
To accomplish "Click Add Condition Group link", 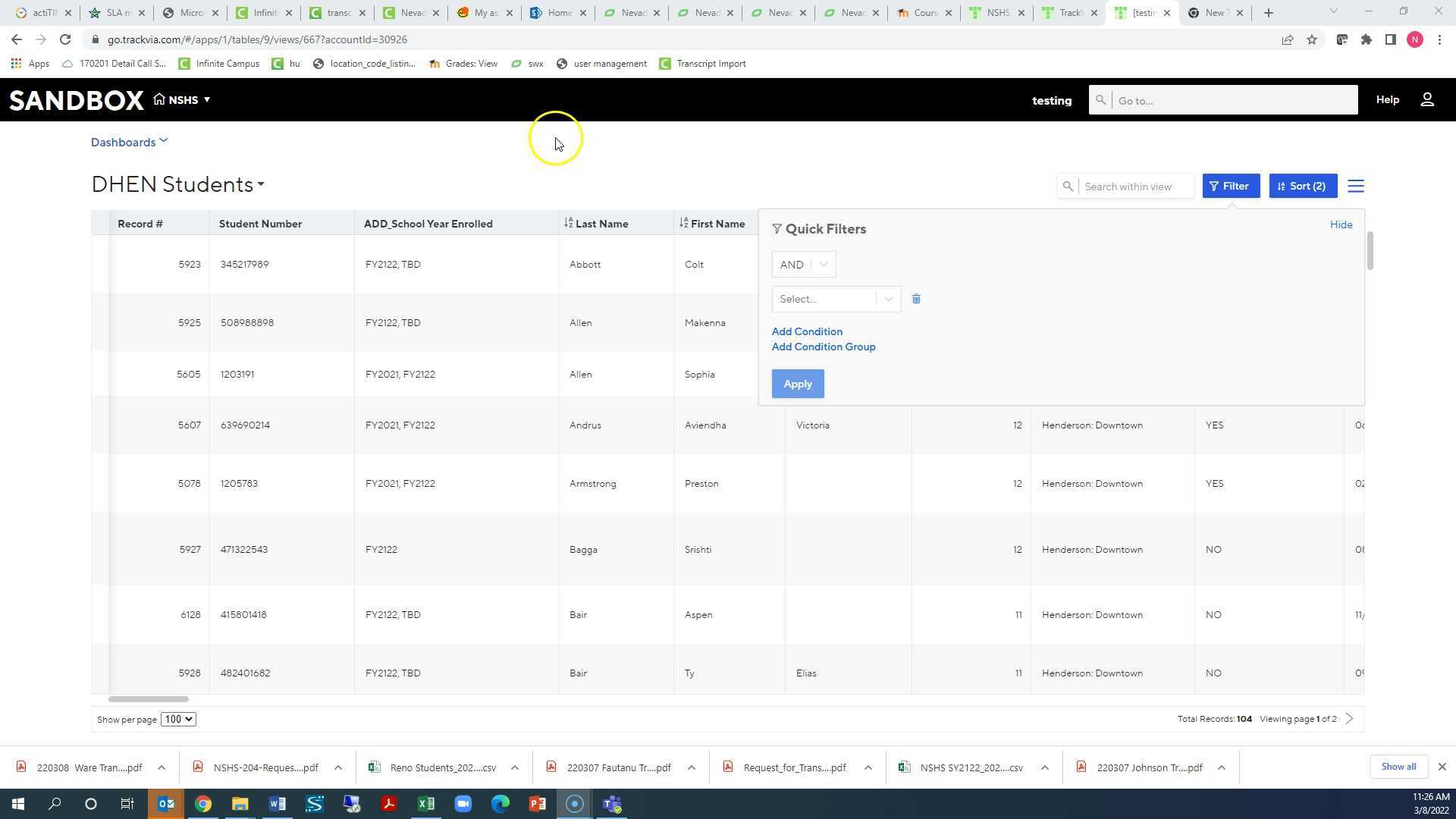I will point(823,347).
